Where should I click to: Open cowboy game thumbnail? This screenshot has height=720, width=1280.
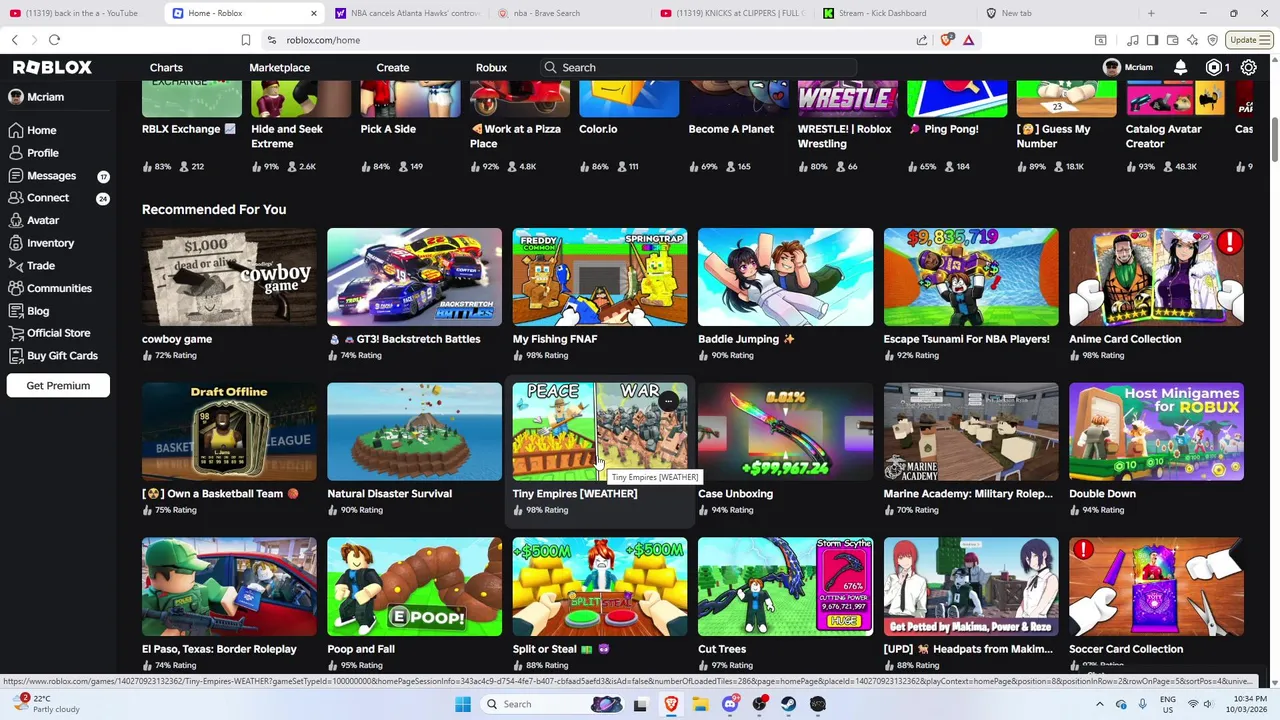[229, 277]
